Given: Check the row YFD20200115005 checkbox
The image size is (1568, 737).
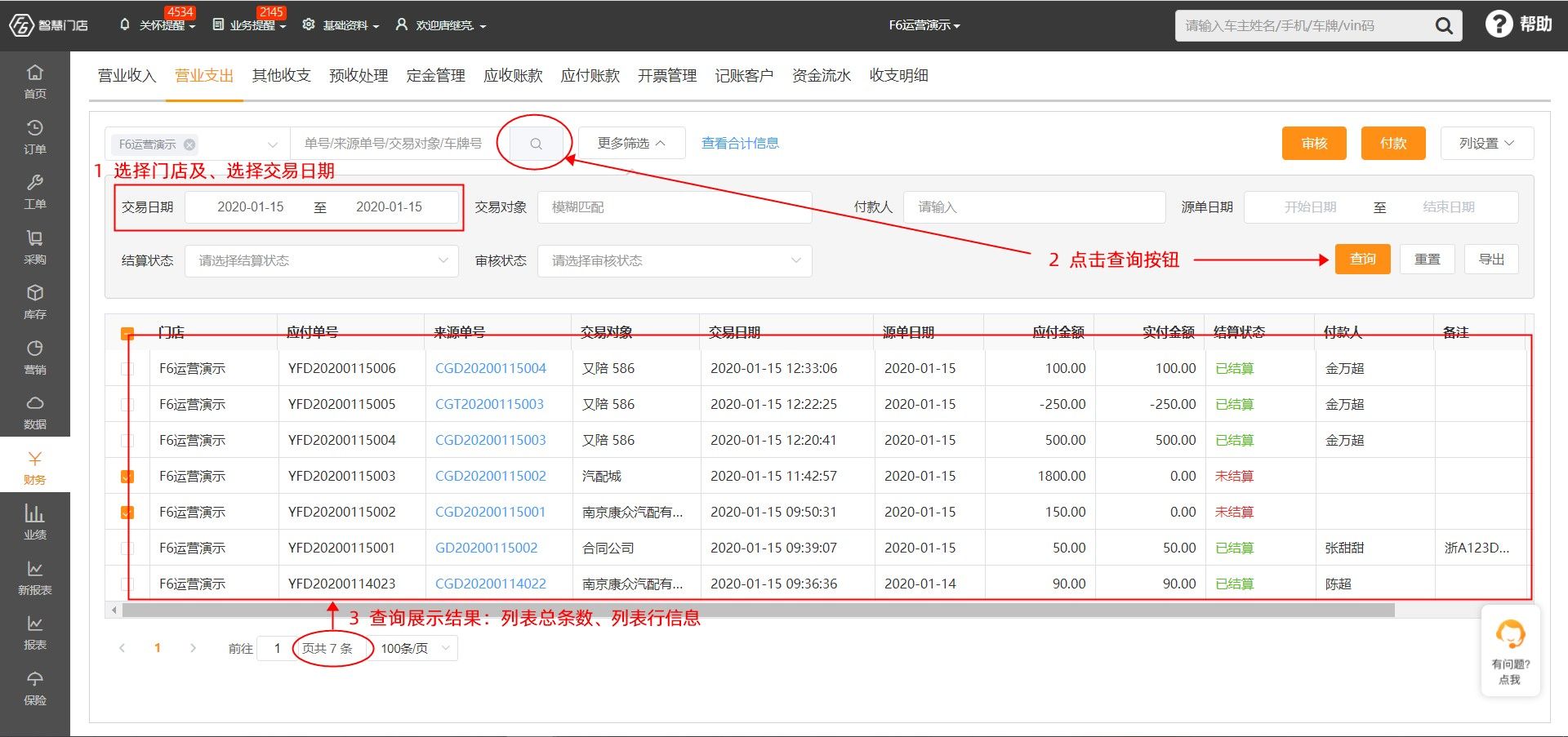Looking at the screenshot, I should pyautogui.click(x=127, y=405).
